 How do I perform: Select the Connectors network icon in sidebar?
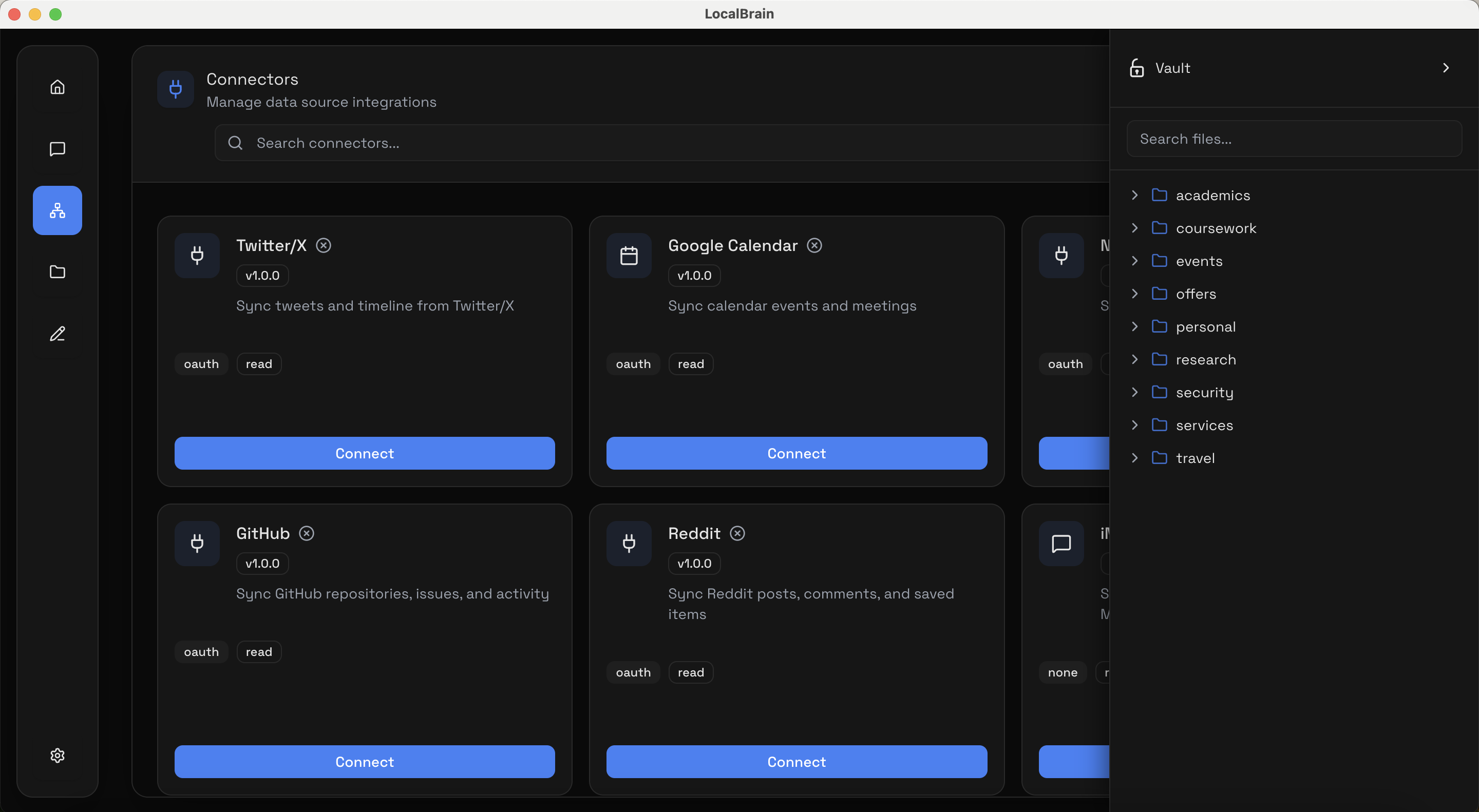click(58, 210)
